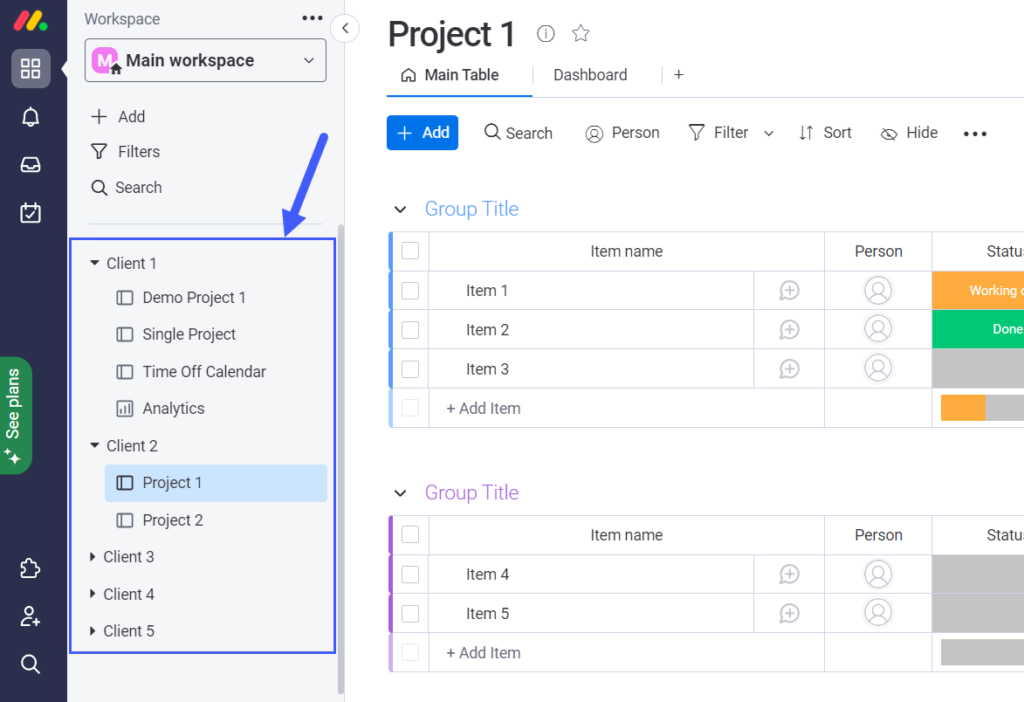Assign a person to Item 1
This screenshot has width=1024, height=702.
[878, 291]
